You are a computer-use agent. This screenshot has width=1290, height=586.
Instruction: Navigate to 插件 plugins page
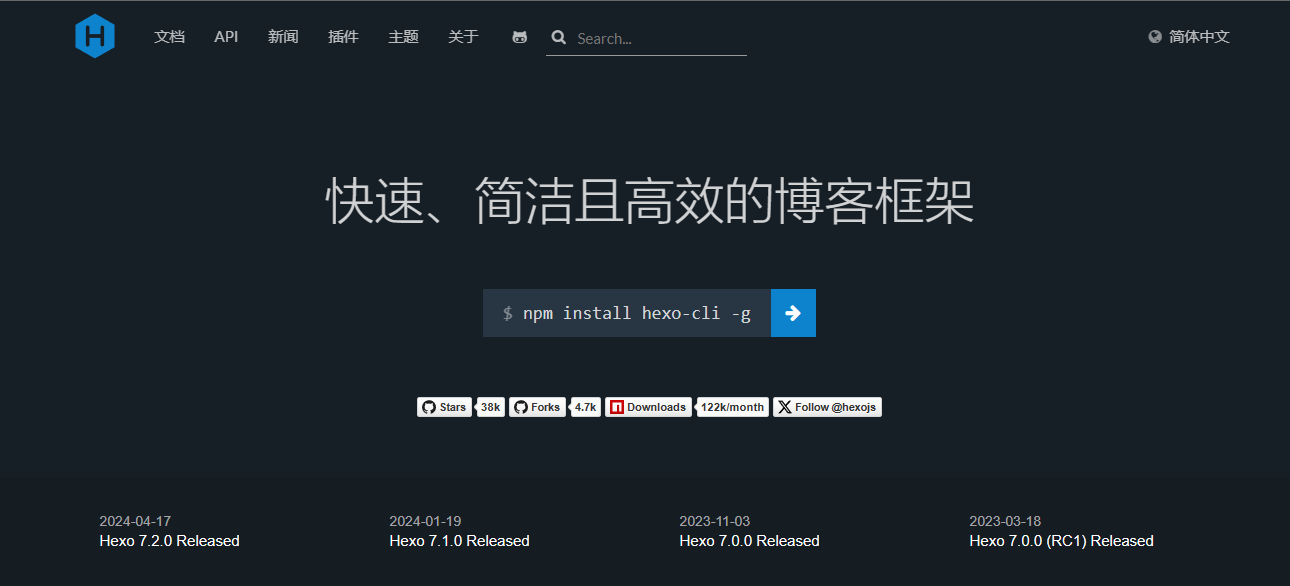(343, 37)
